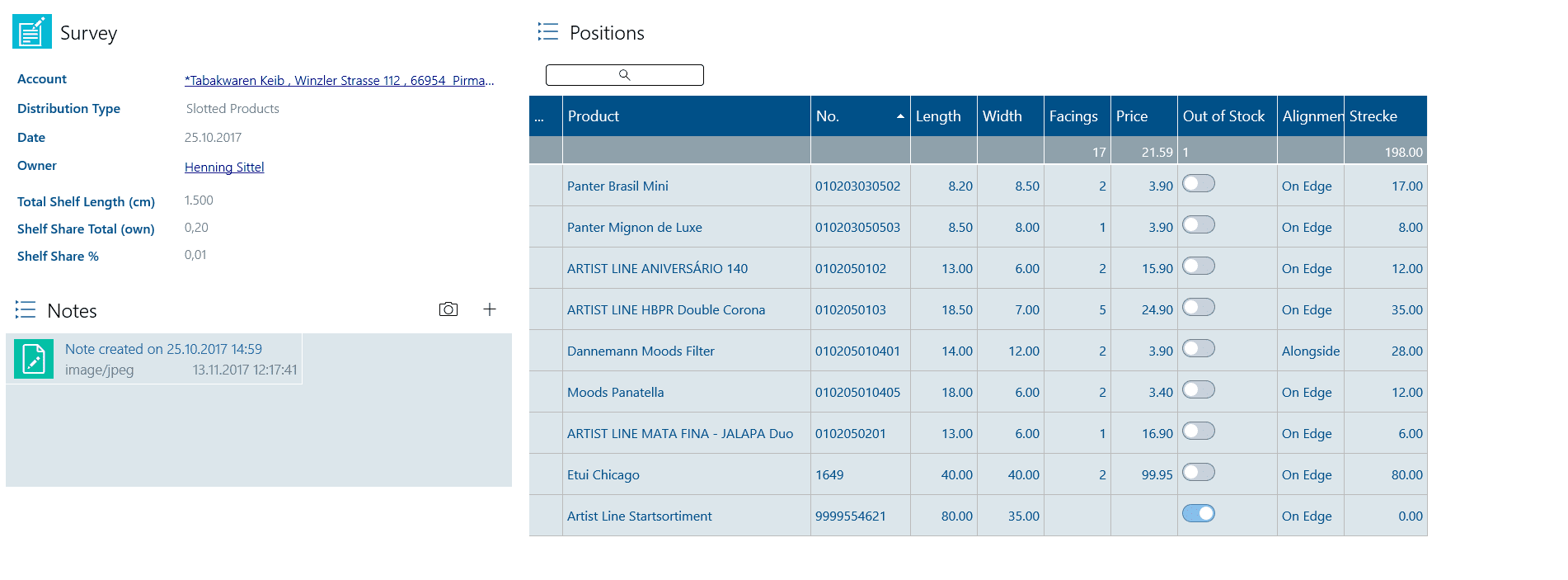Viewport: 1568px width, 580px height.
Task: Click Strecke total 198.00
Action: coord(1404,152)
